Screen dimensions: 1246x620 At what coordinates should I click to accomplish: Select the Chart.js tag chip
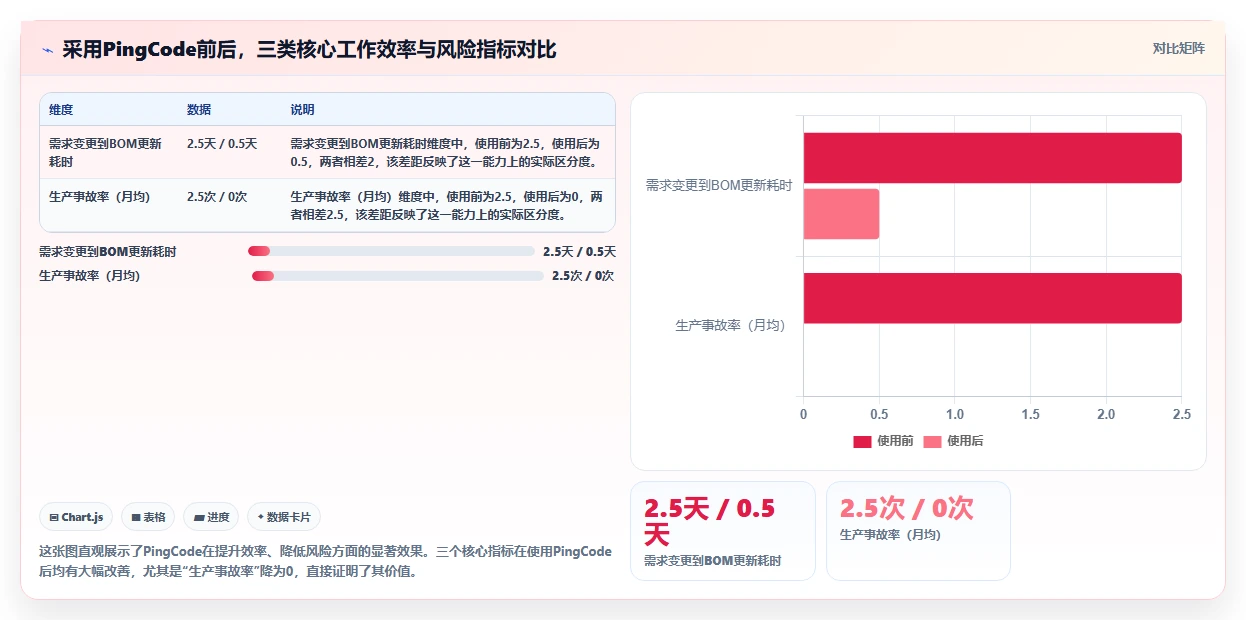pyautogui.click(x=77, y=517)
